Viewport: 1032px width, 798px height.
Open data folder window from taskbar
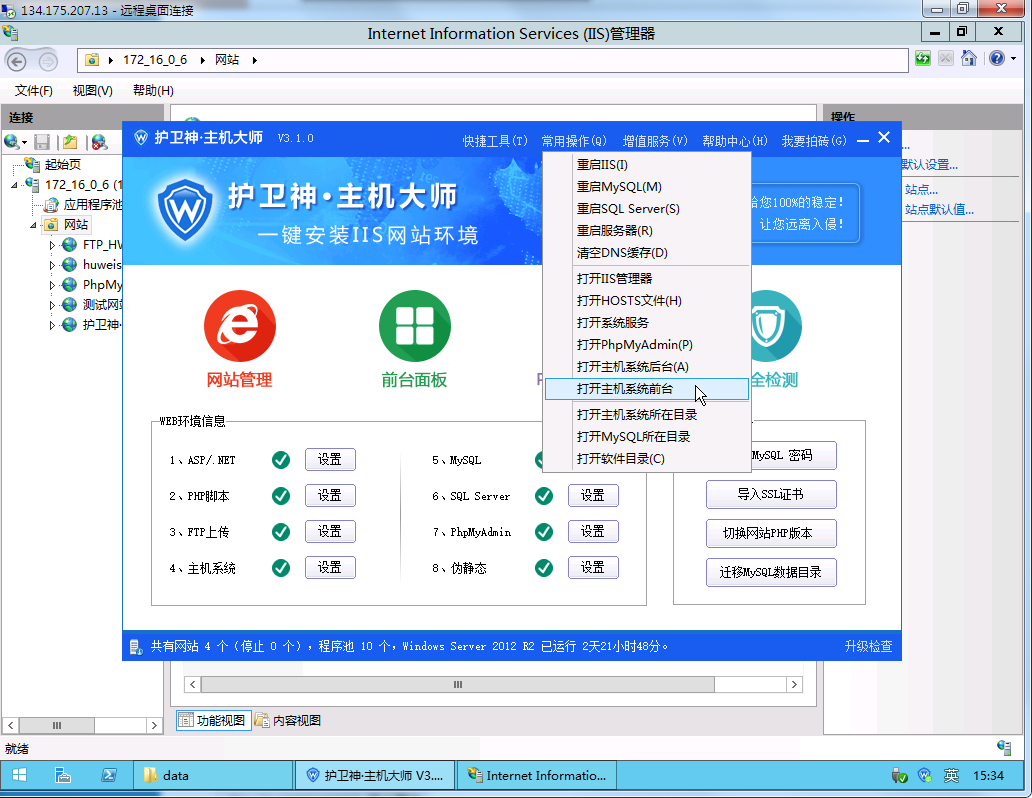tap(213, 776)
